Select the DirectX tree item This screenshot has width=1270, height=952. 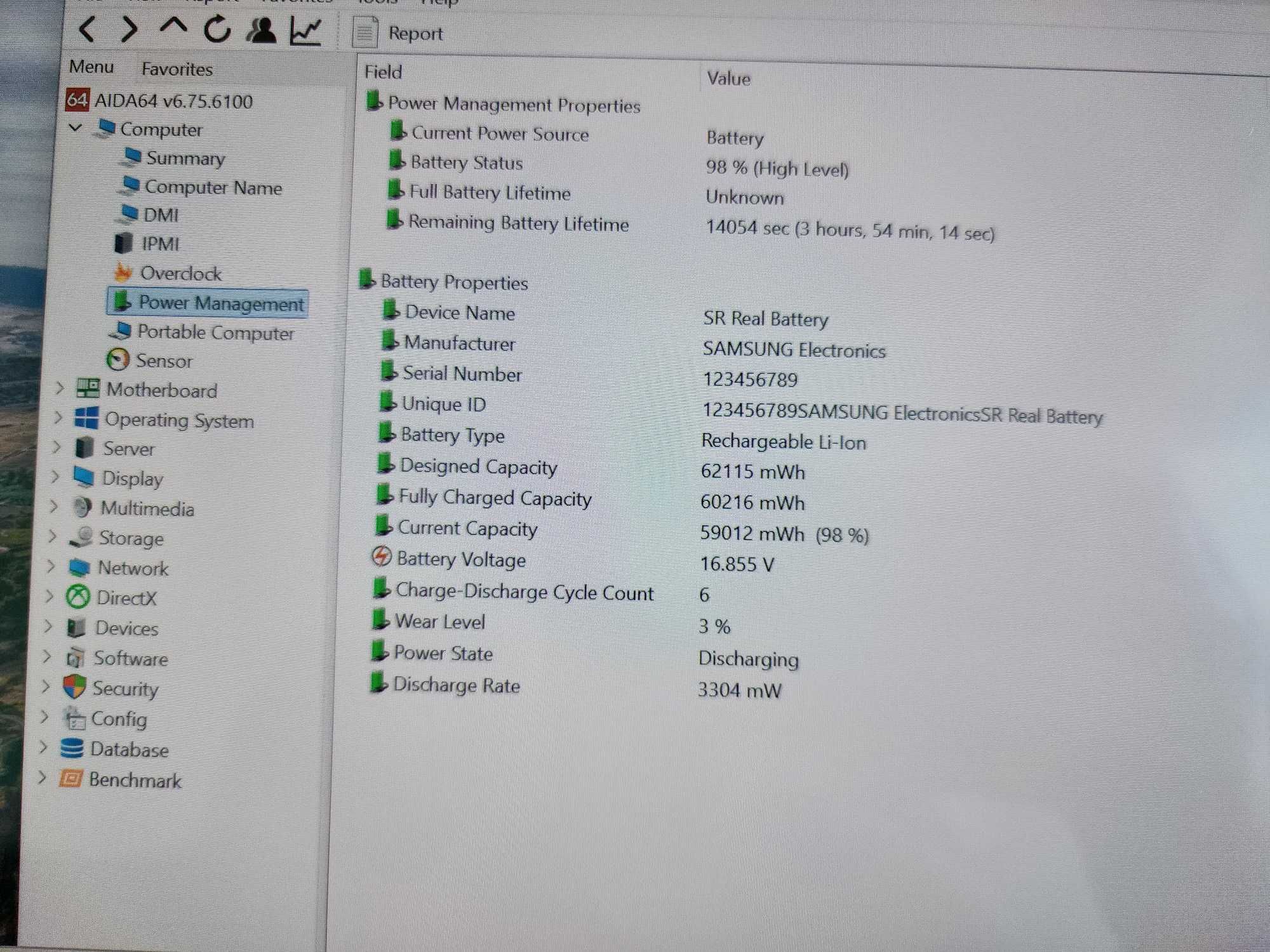pyautogui.click(x=112, y=597)
